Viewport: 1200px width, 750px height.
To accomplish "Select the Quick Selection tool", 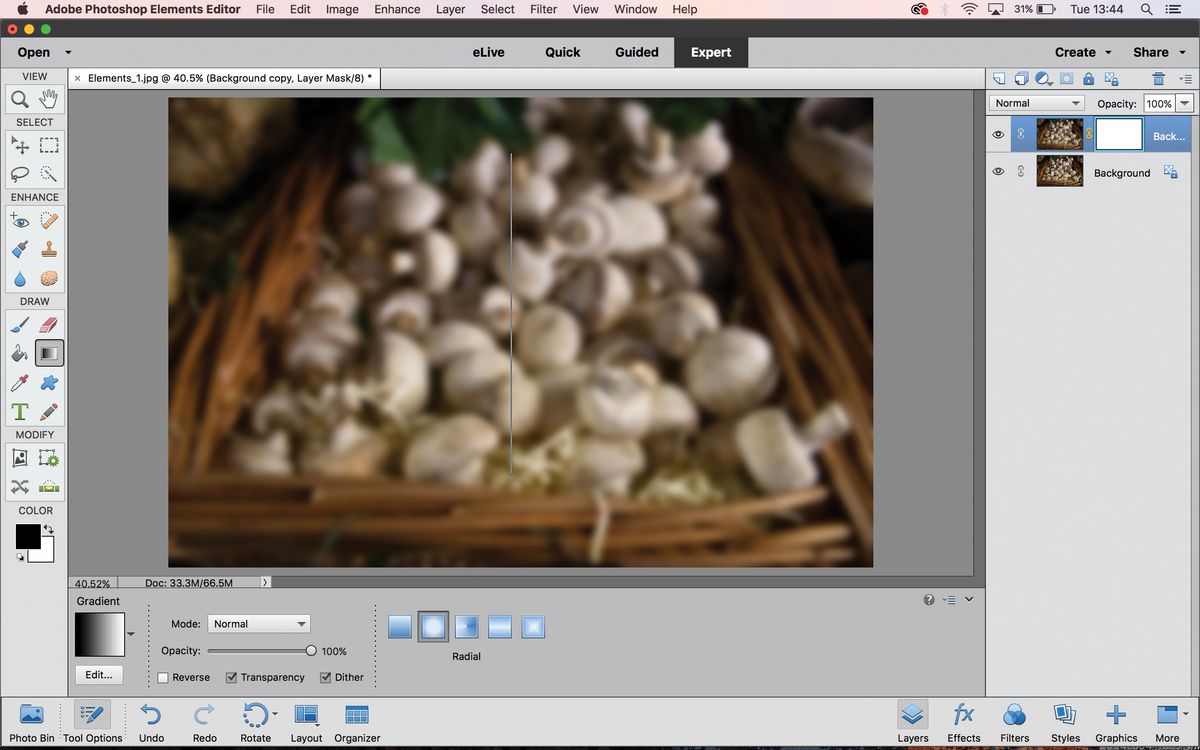I will (49, 173).
